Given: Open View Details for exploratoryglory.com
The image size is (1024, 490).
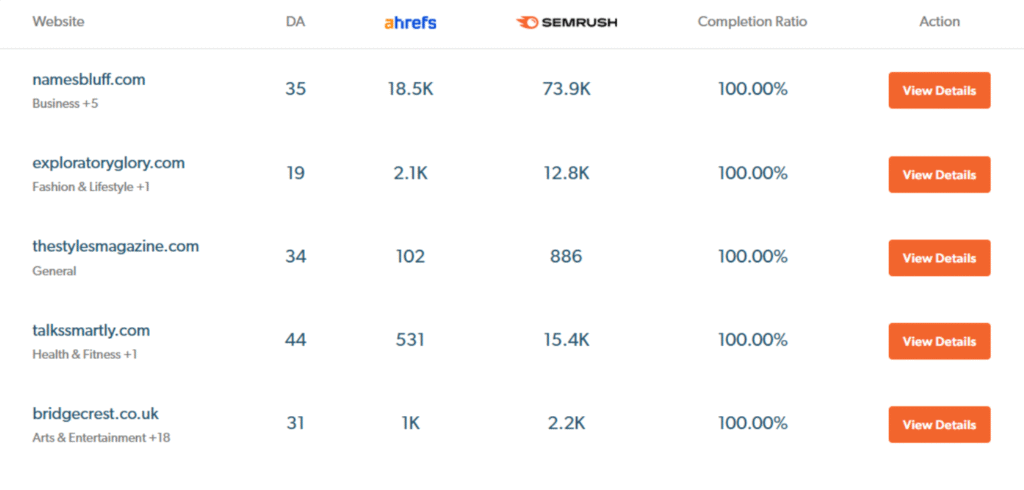Looking at the screenshot, I should click(939, 174).
